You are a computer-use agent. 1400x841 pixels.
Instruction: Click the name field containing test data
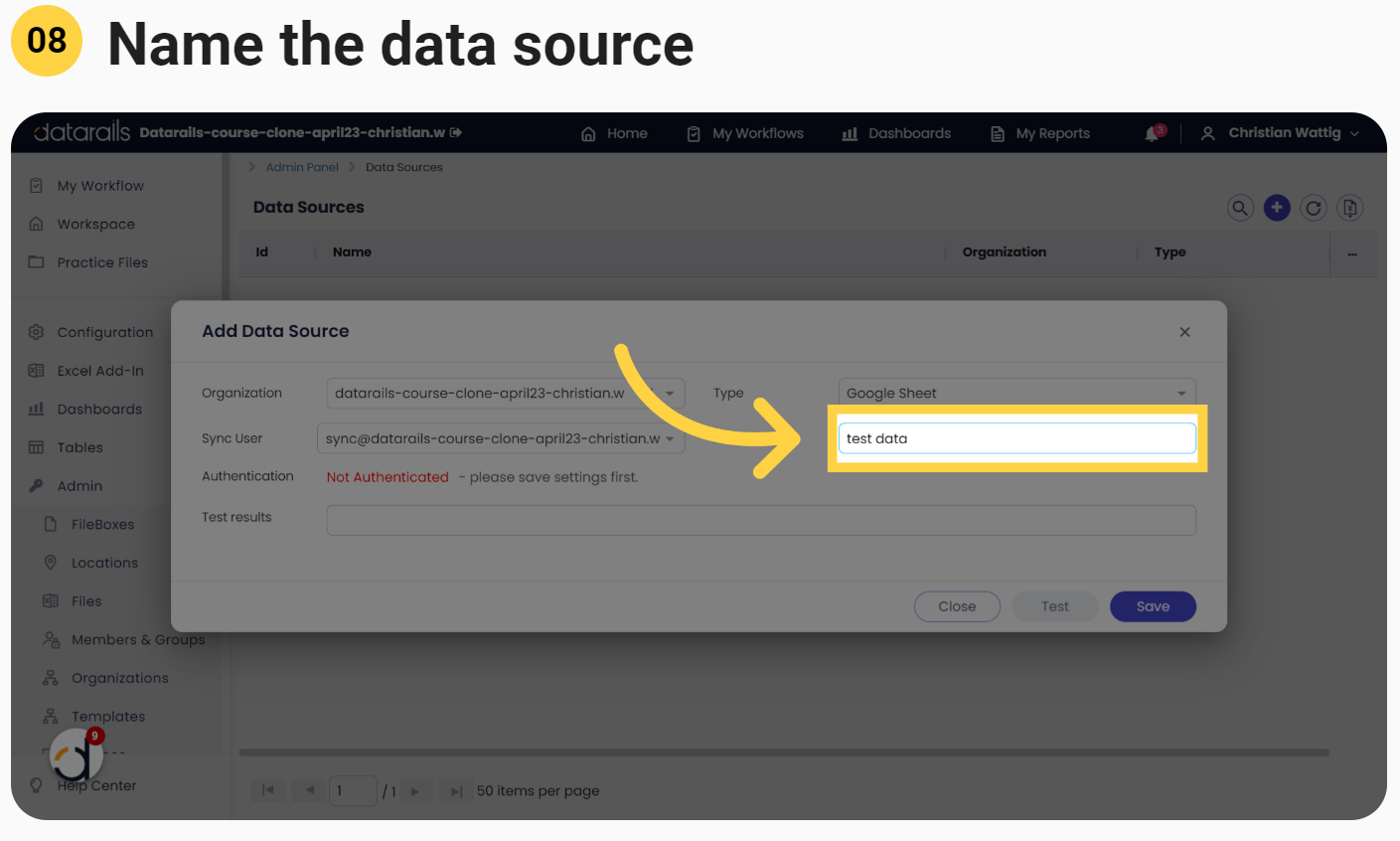coord(1016,438)
